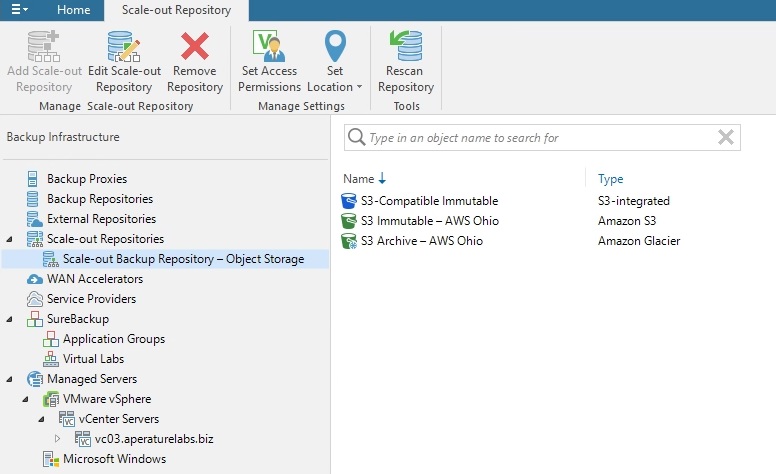Click the Type column header
Viewport: 776px width, 474px height.
[610, 179]
